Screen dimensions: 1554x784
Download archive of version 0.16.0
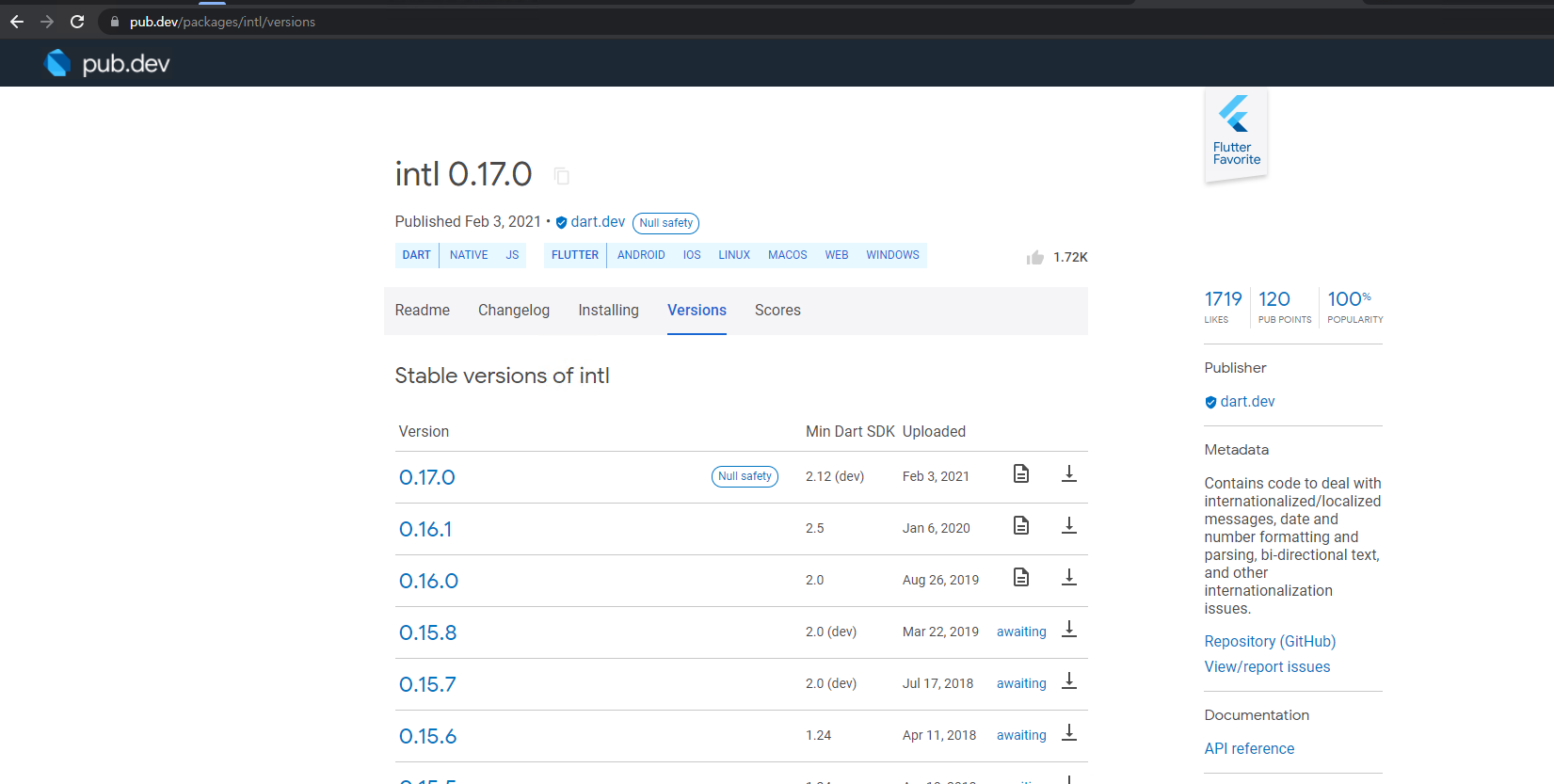[1069, 577]
